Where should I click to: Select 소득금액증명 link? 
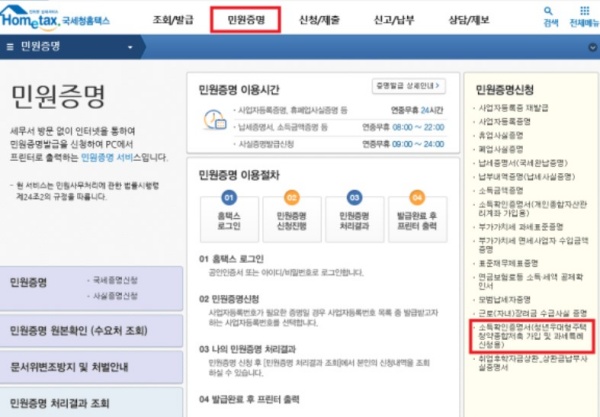coord(501,191)
